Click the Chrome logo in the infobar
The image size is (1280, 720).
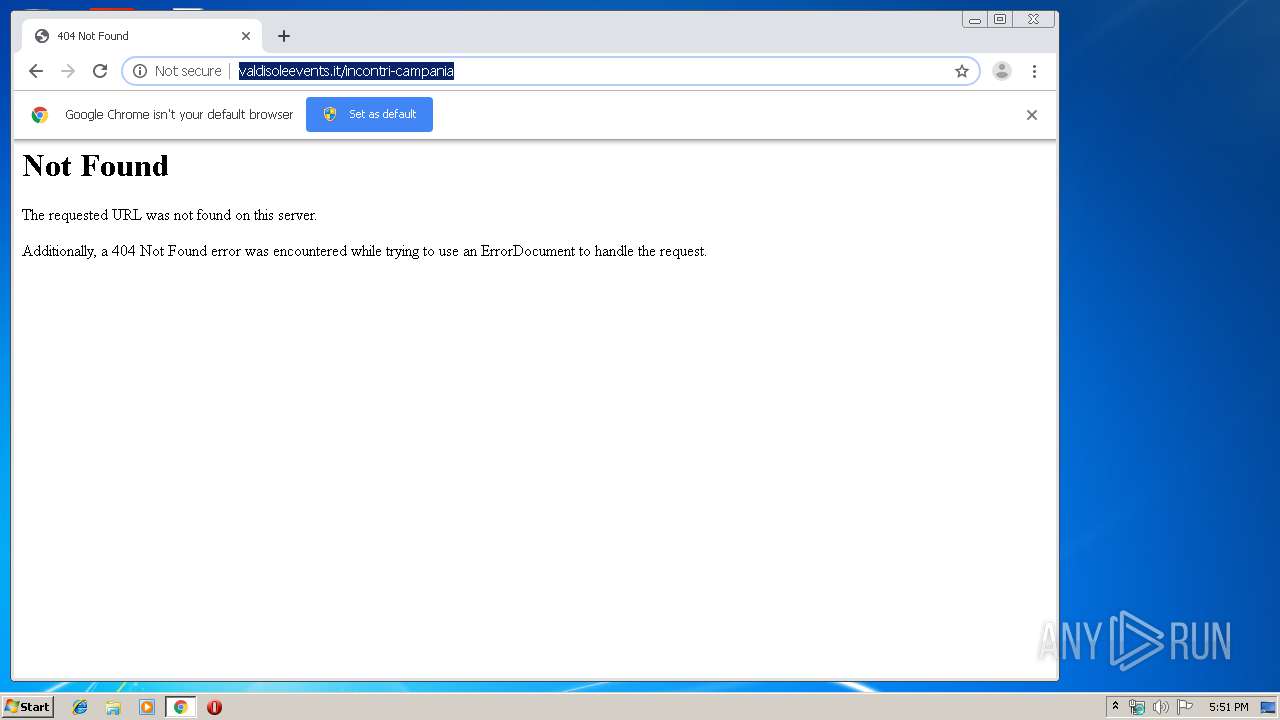40,115
